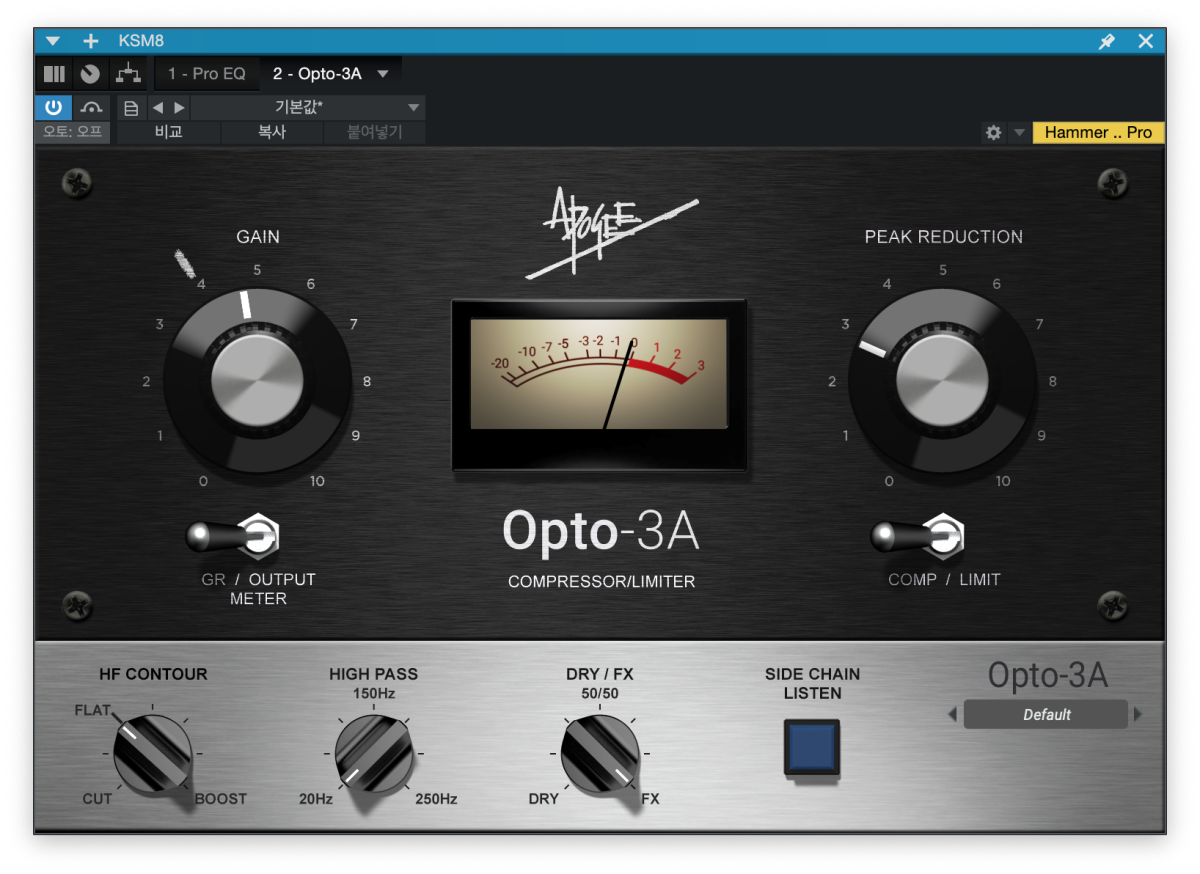Close the KSM8 plugin window
Viewport: 1200px width, 874px height.
click(1146, 41)
